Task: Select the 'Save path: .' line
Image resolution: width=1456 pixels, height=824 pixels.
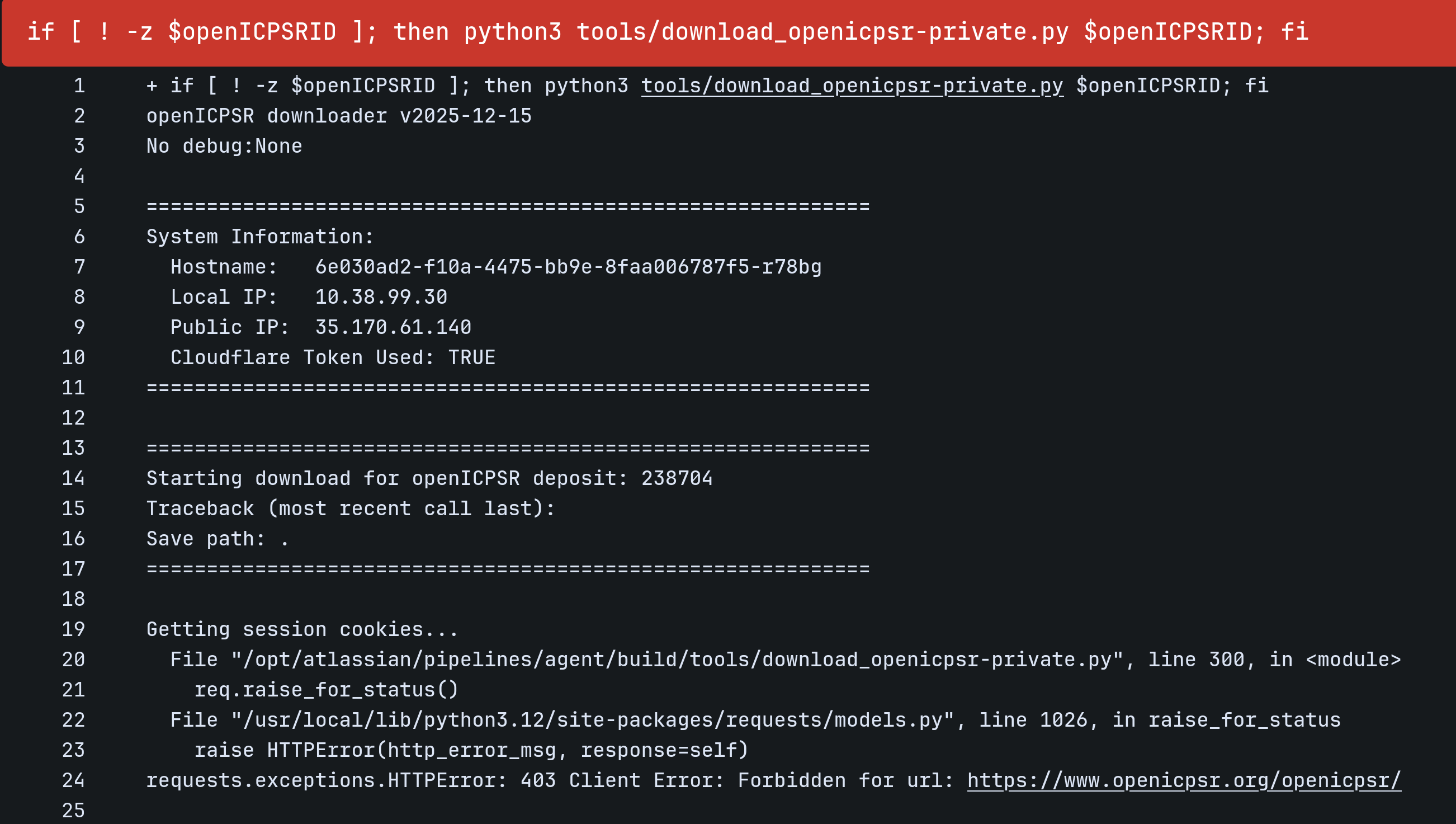Action: tap(218, 538)
